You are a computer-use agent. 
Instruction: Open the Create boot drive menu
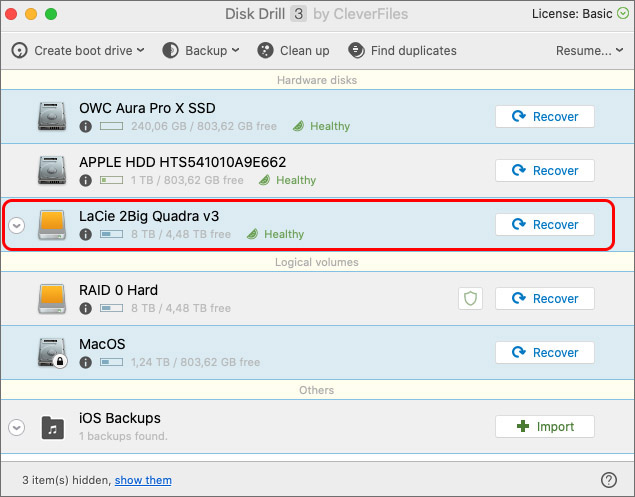tap(78, 51)
